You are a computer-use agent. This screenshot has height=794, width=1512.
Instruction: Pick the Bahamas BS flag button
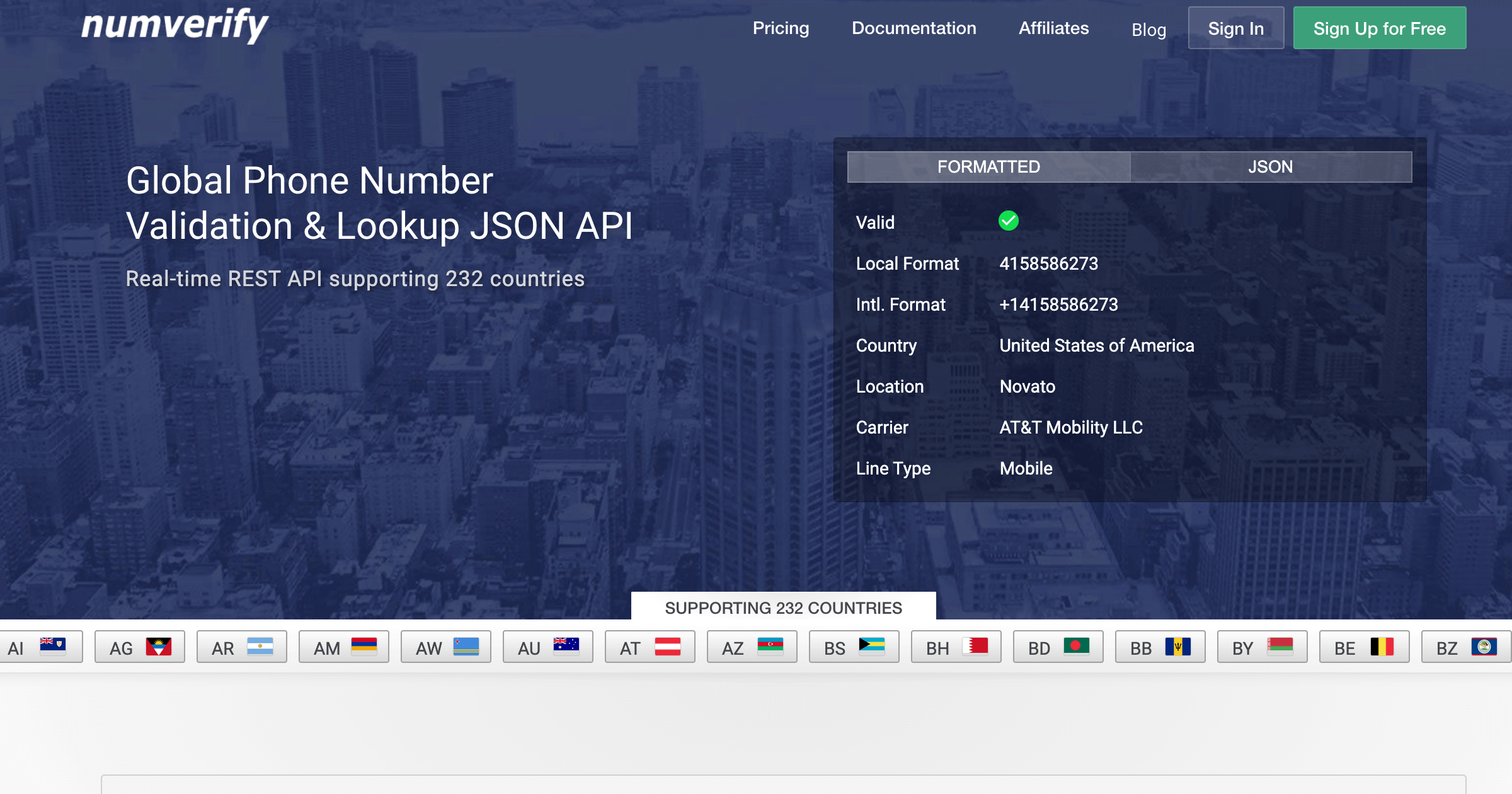tap(854, 647)
